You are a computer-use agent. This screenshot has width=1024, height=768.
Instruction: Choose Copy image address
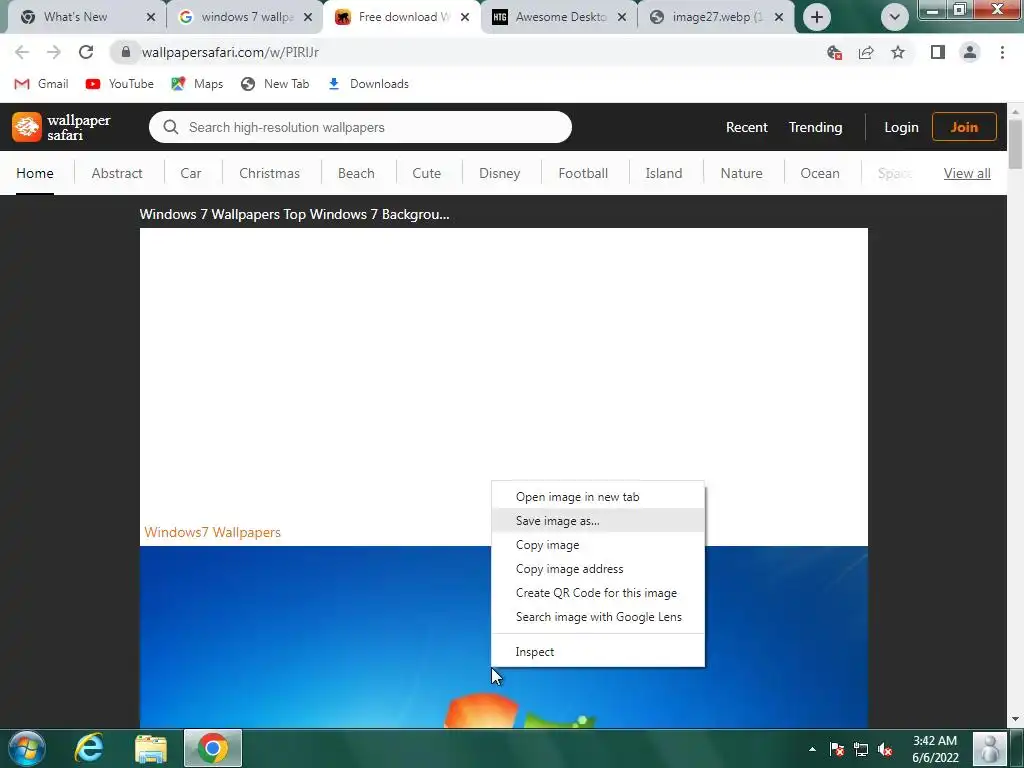coord(598,569)
